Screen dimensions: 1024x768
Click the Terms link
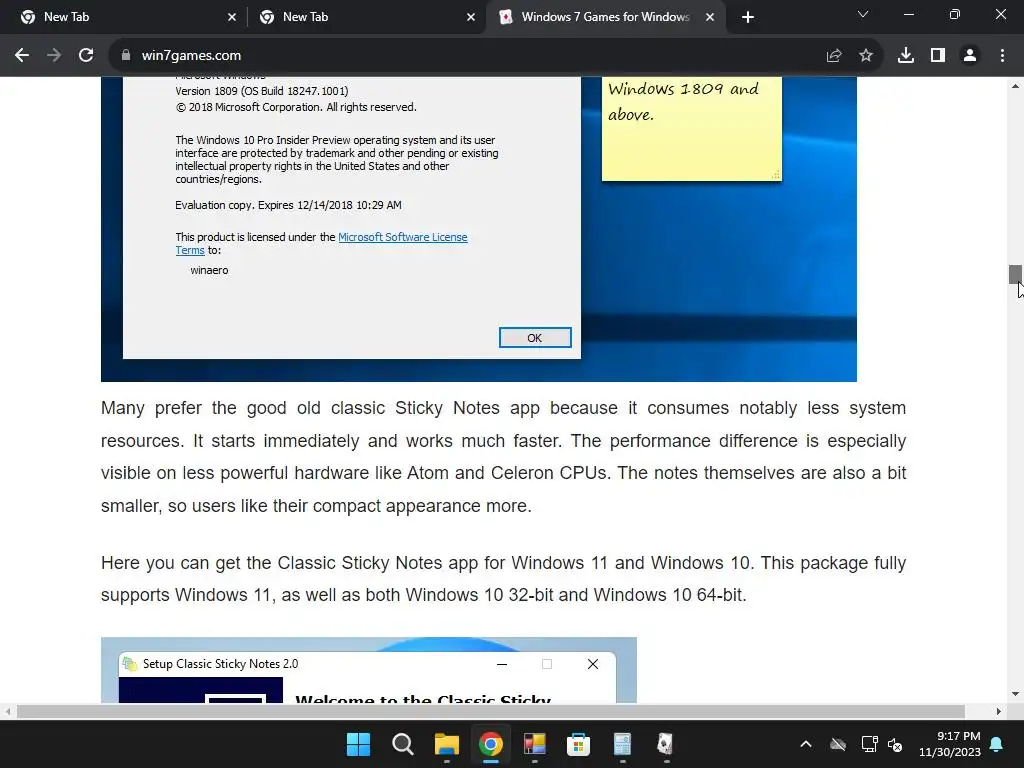pos(190,250)
